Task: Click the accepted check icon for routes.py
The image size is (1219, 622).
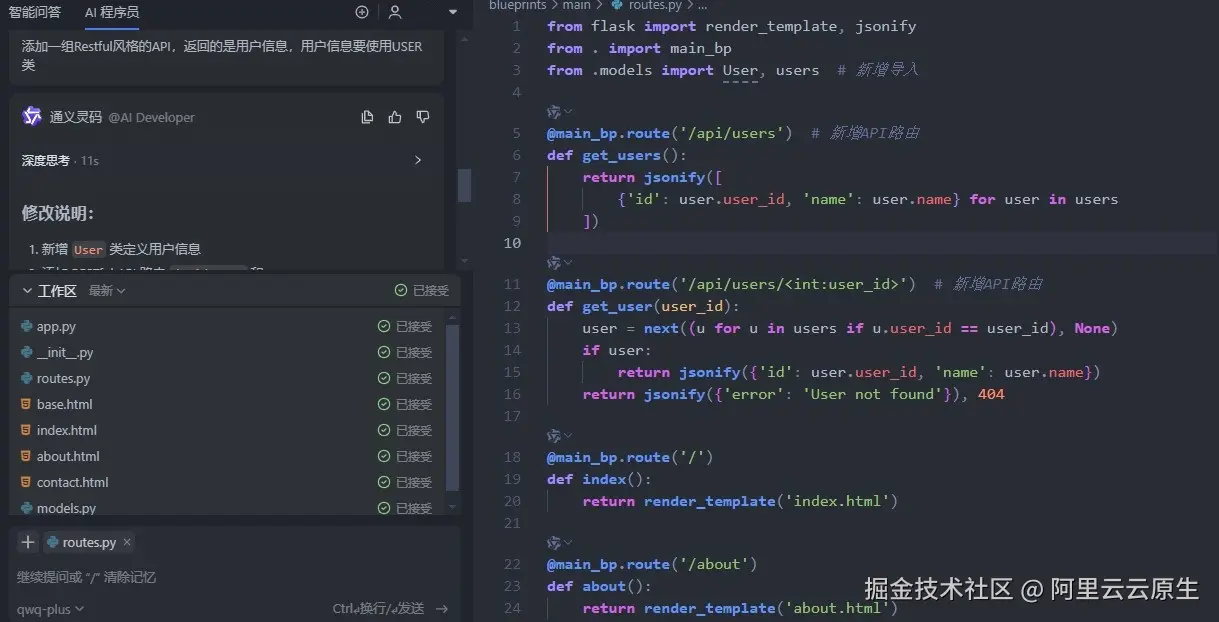Action: (x=384, y=378)
